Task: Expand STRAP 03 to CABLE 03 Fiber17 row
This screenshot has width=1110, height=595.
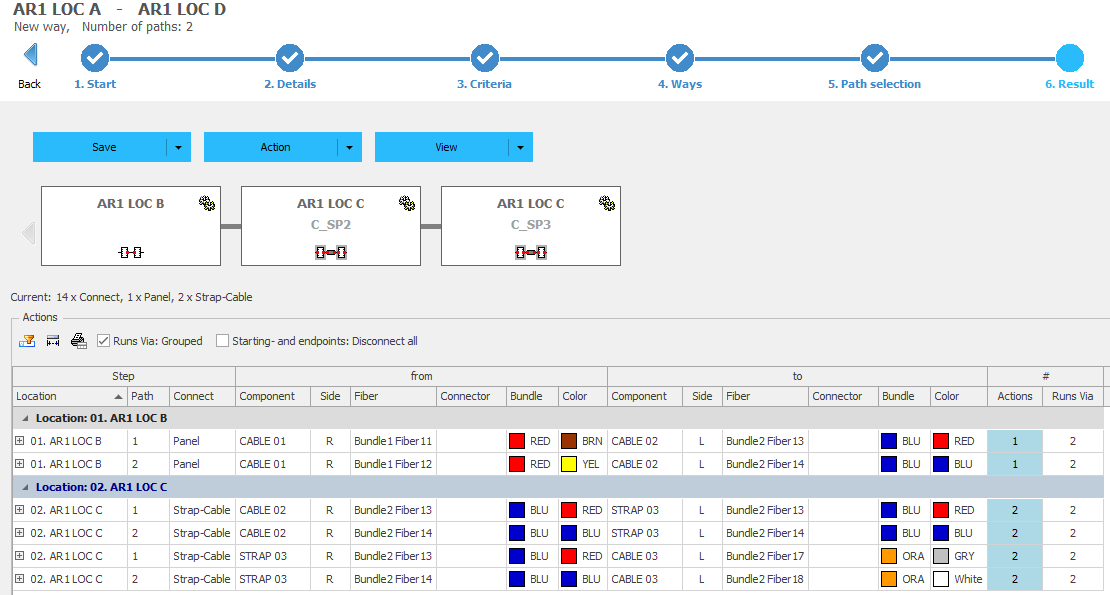Action: coord(20,556)
